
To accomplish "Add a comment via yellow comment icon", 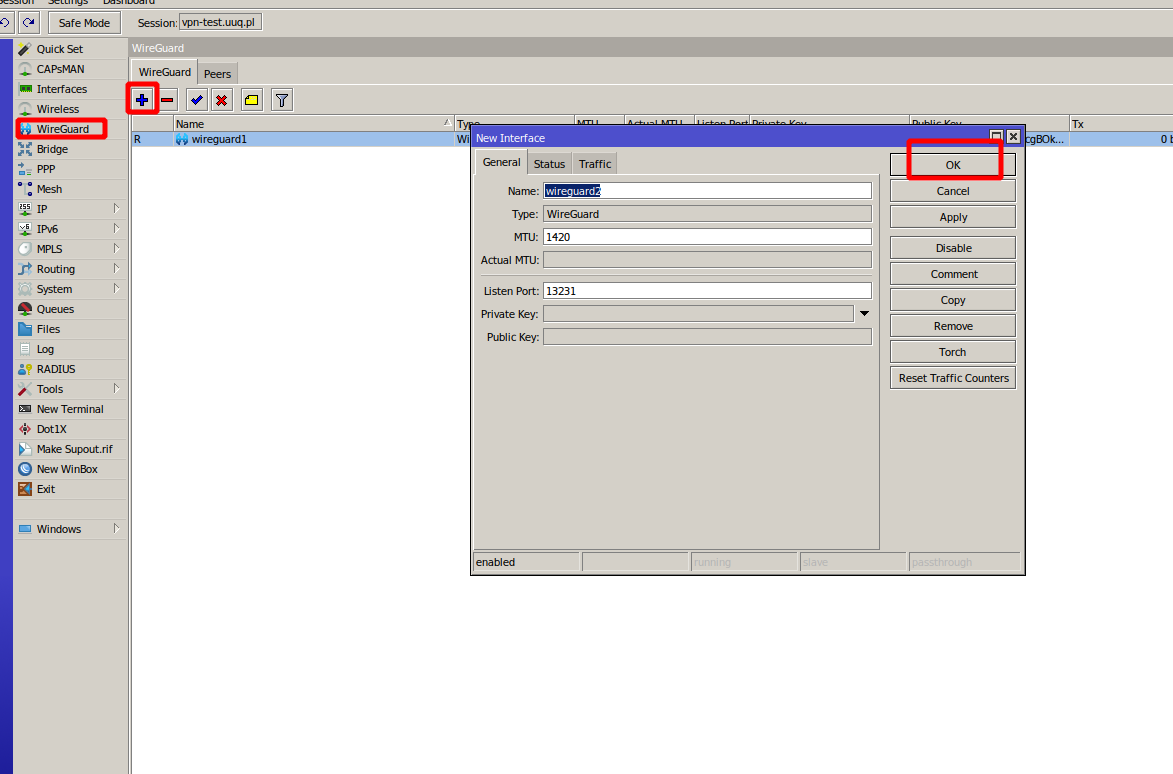I will 251,99.
